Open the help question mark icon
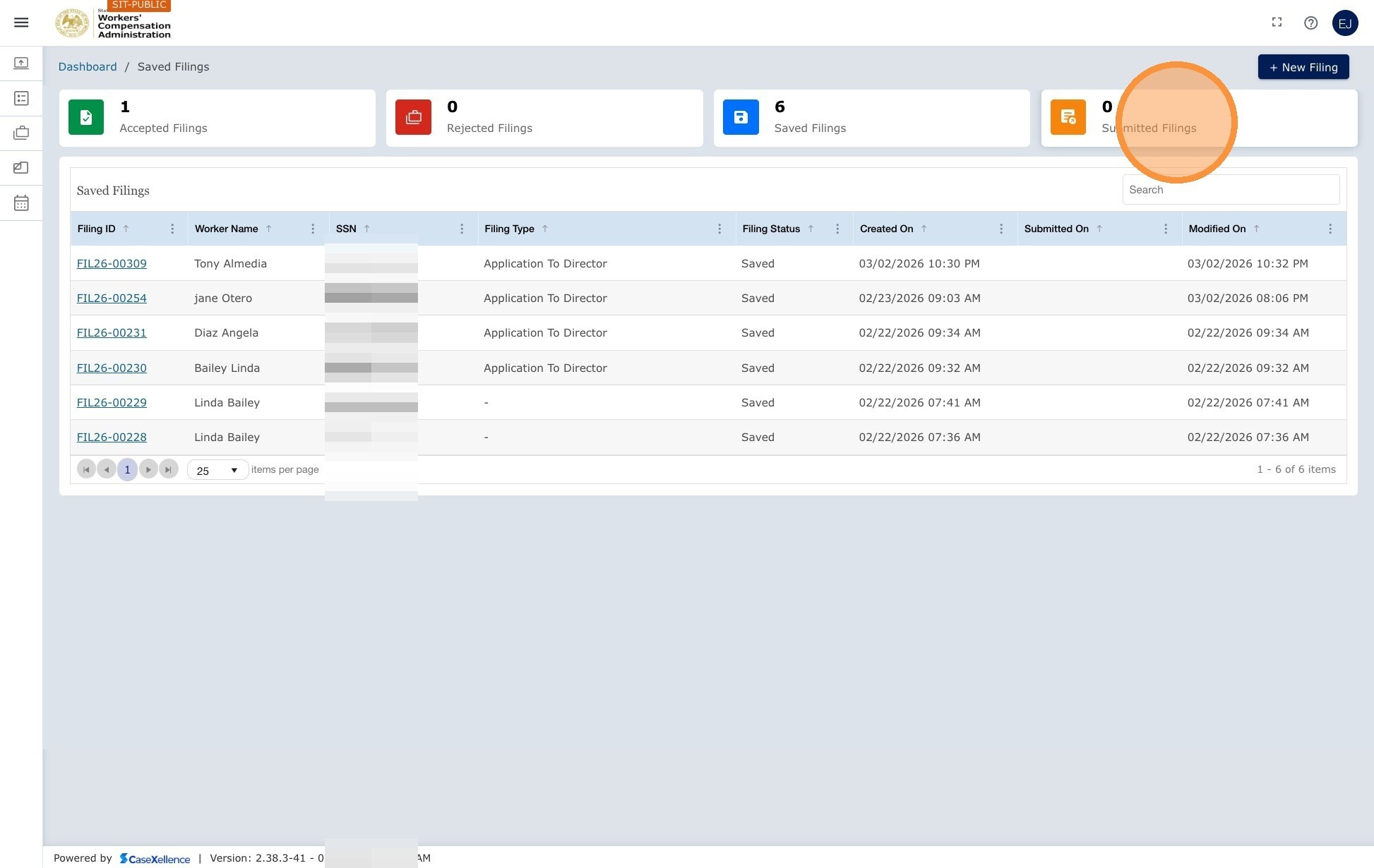This screenshot has width=1374, height=868. point(1310,23)
